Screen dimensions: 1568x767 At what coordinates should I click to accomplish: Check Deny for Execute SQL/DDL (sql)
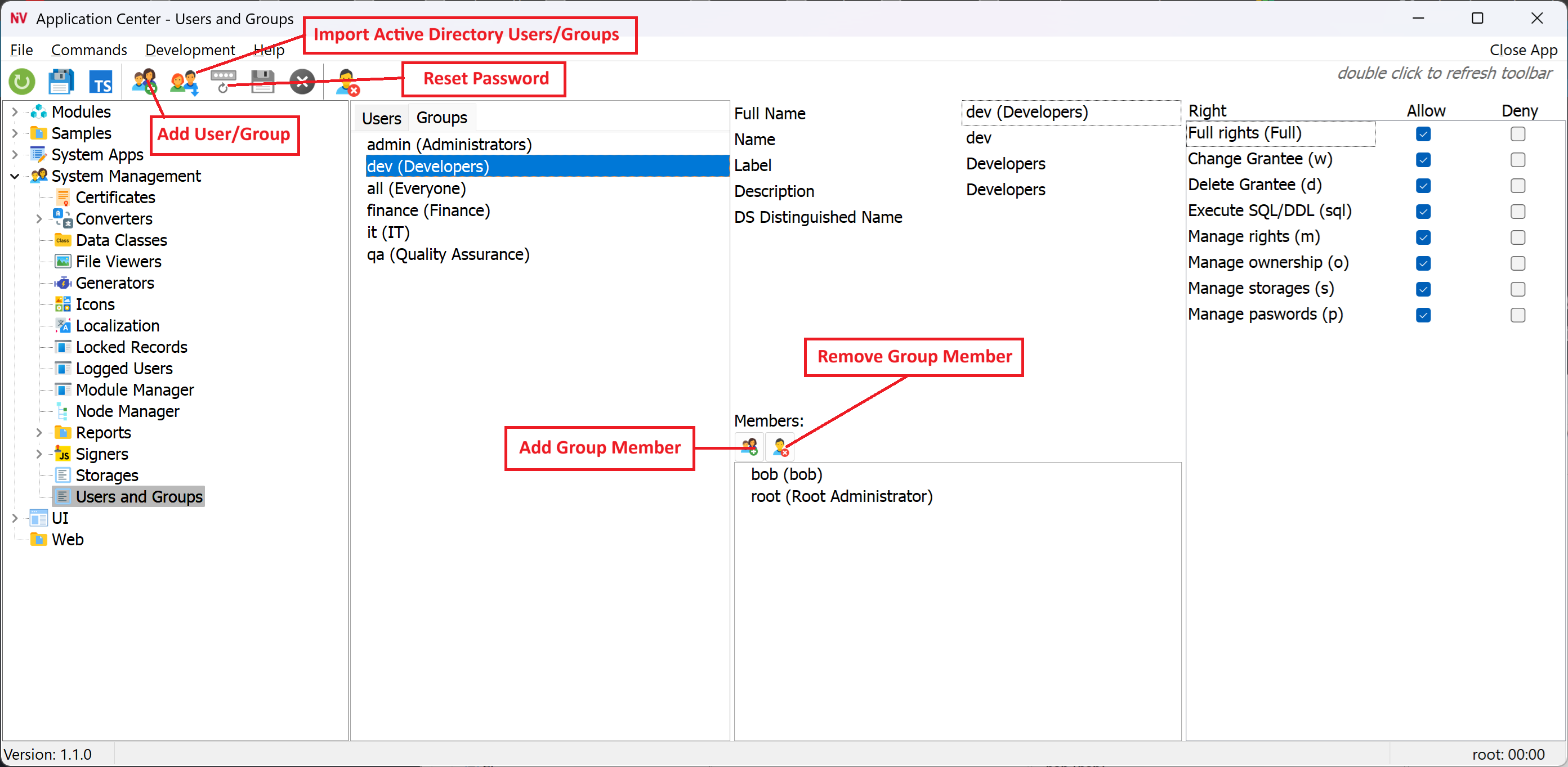click(1517, 212)
